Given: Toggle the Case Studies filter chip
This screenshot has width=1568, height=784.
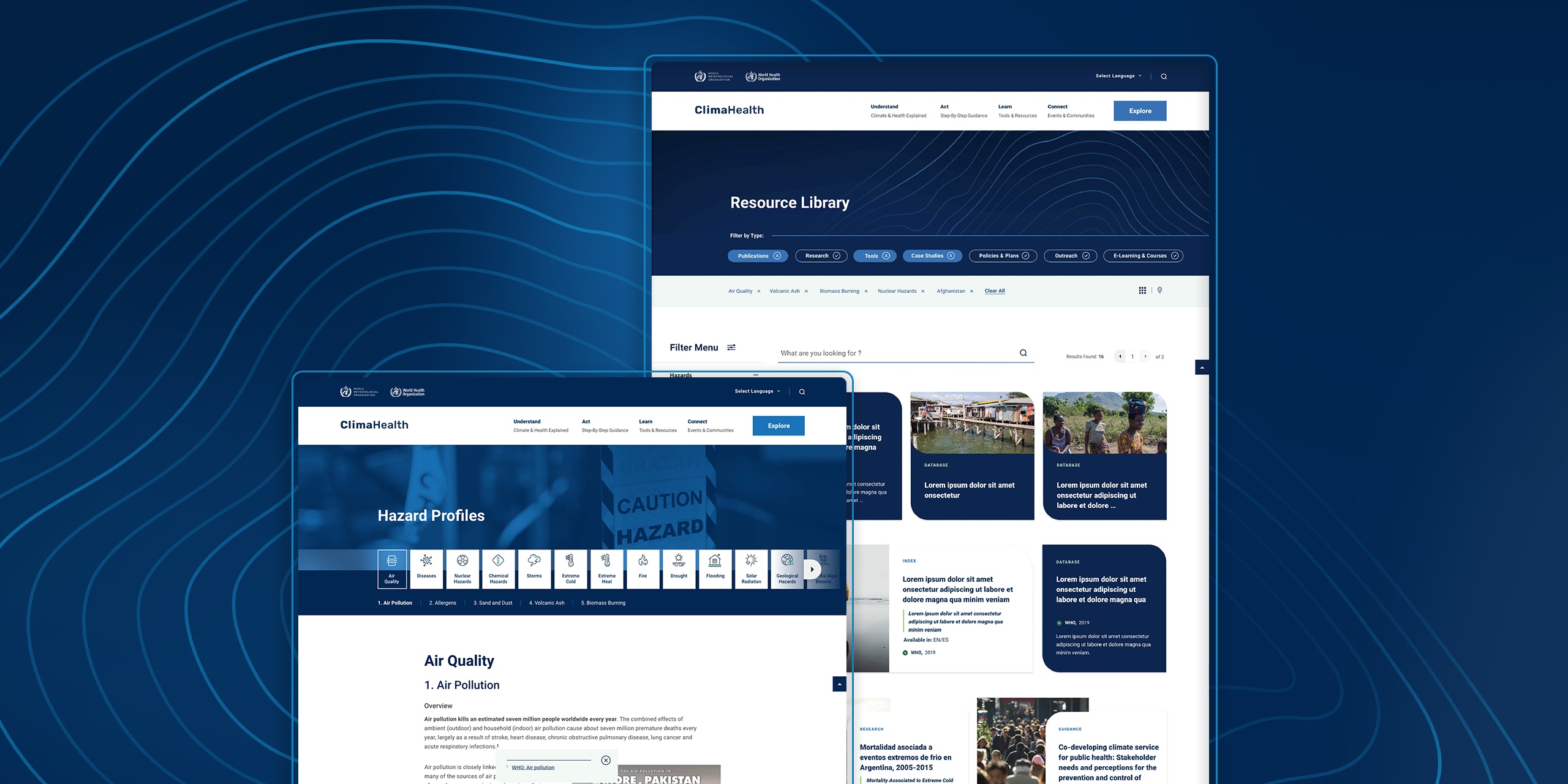Looking at the screenshot, I should point(929,255).
